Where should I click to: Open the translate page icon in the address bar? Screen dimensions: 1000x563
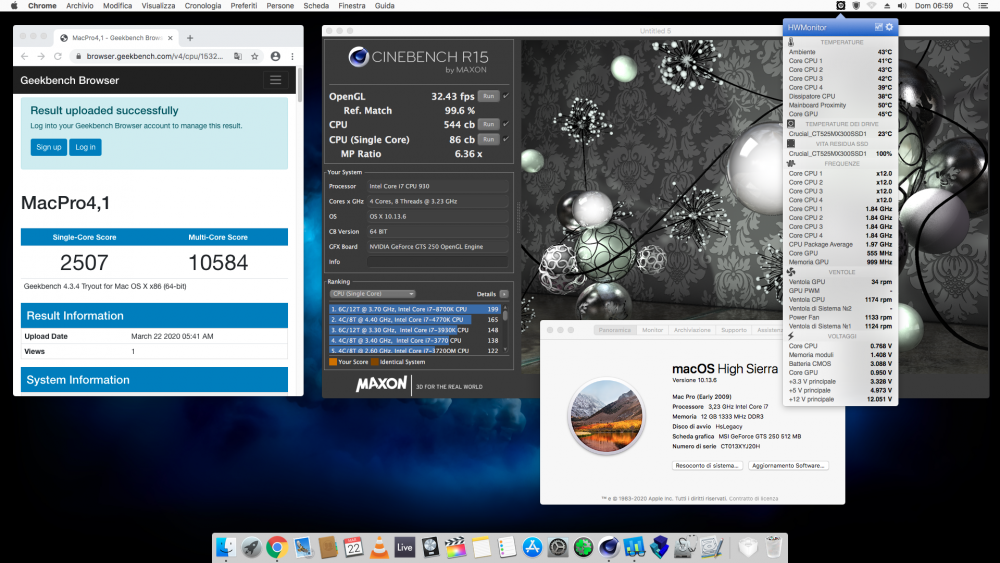coord(238,56)
